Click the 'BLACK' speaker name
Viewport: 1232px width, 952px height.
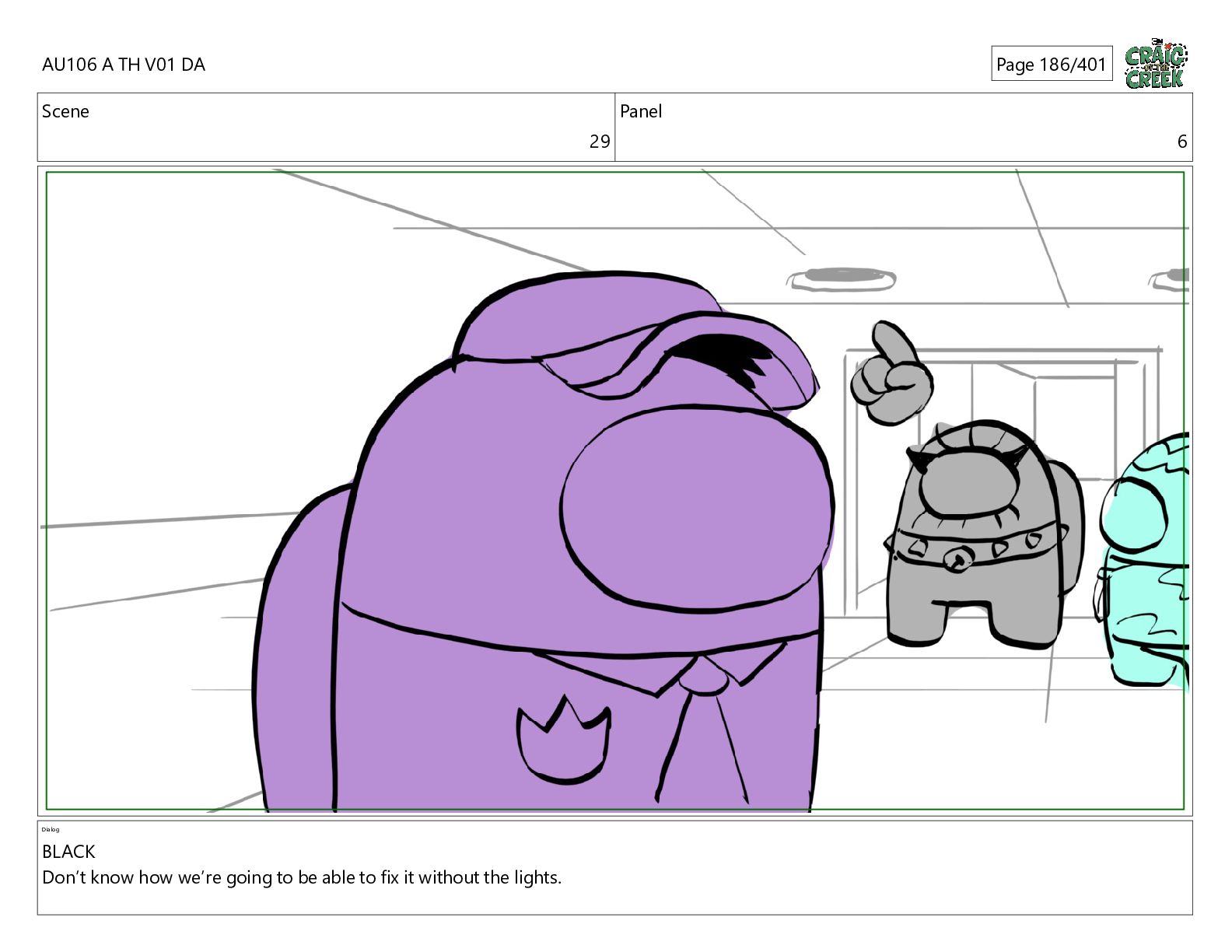pos(68,852)
